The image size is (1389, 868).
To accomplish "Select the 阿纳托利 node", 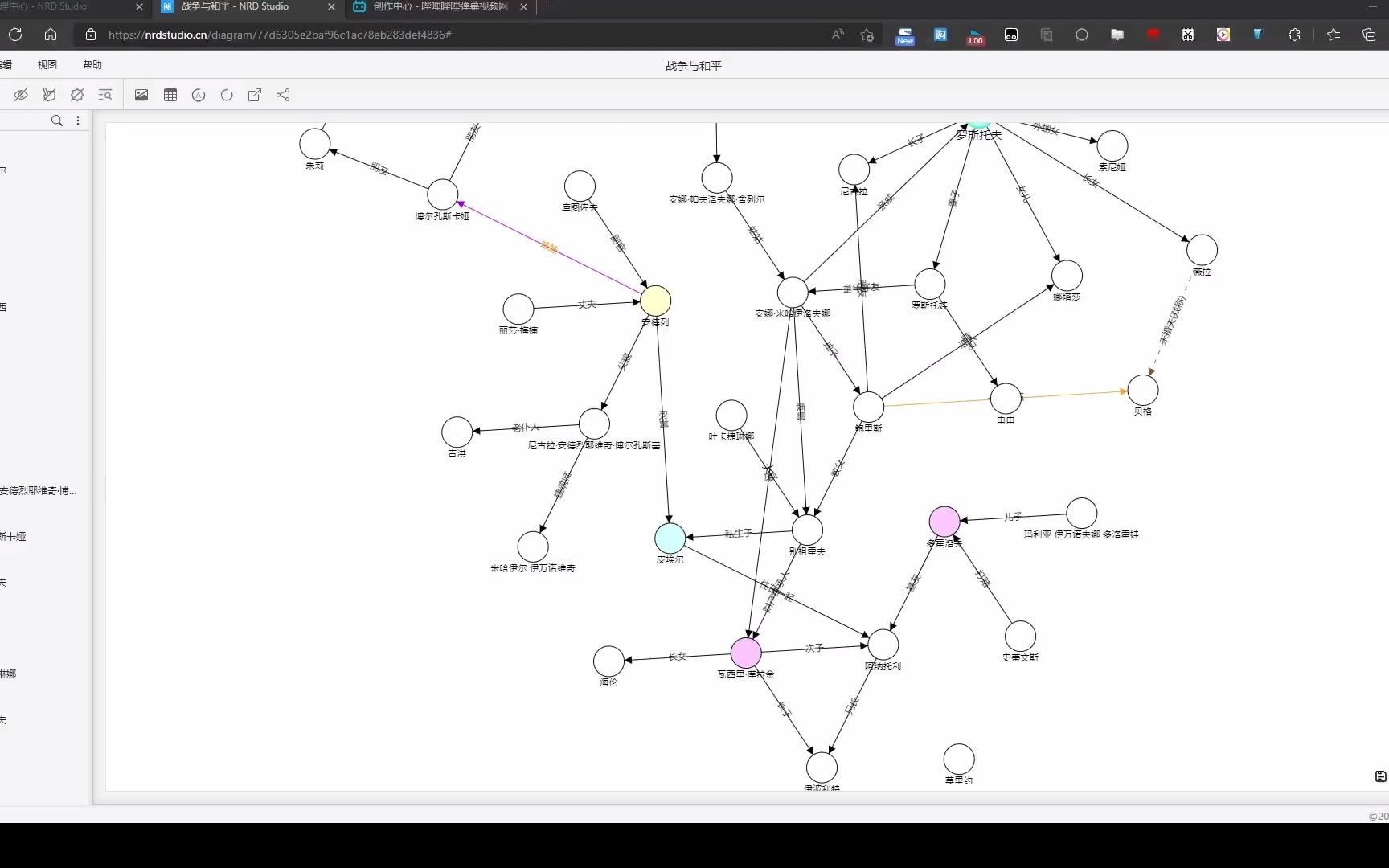I will point(883,645).
